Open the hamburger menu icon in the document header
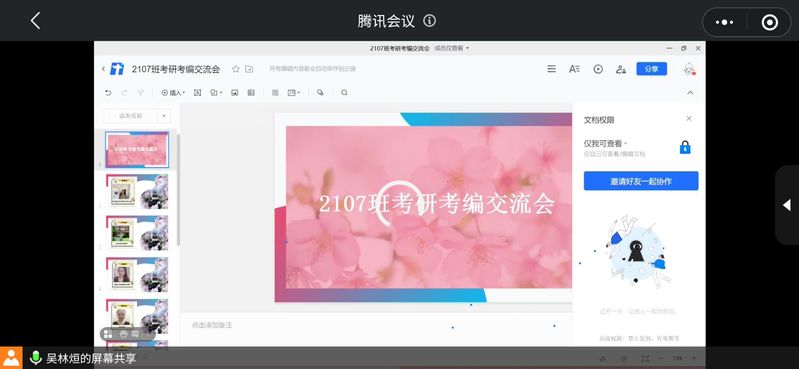 tap(551, 69)
